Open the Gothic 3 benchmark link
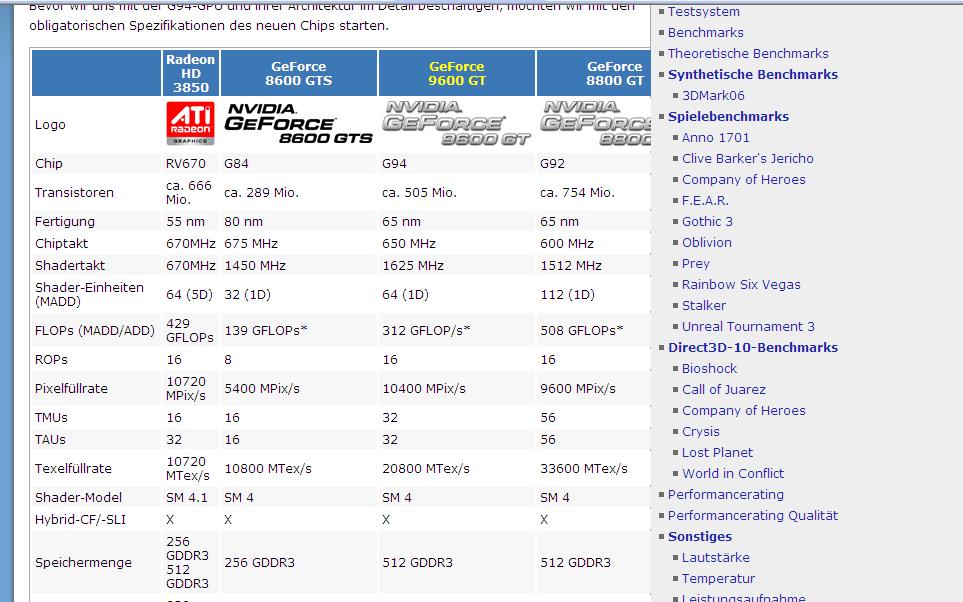The height and width of the screenshot is (602, 963). [x=707, y=221]
